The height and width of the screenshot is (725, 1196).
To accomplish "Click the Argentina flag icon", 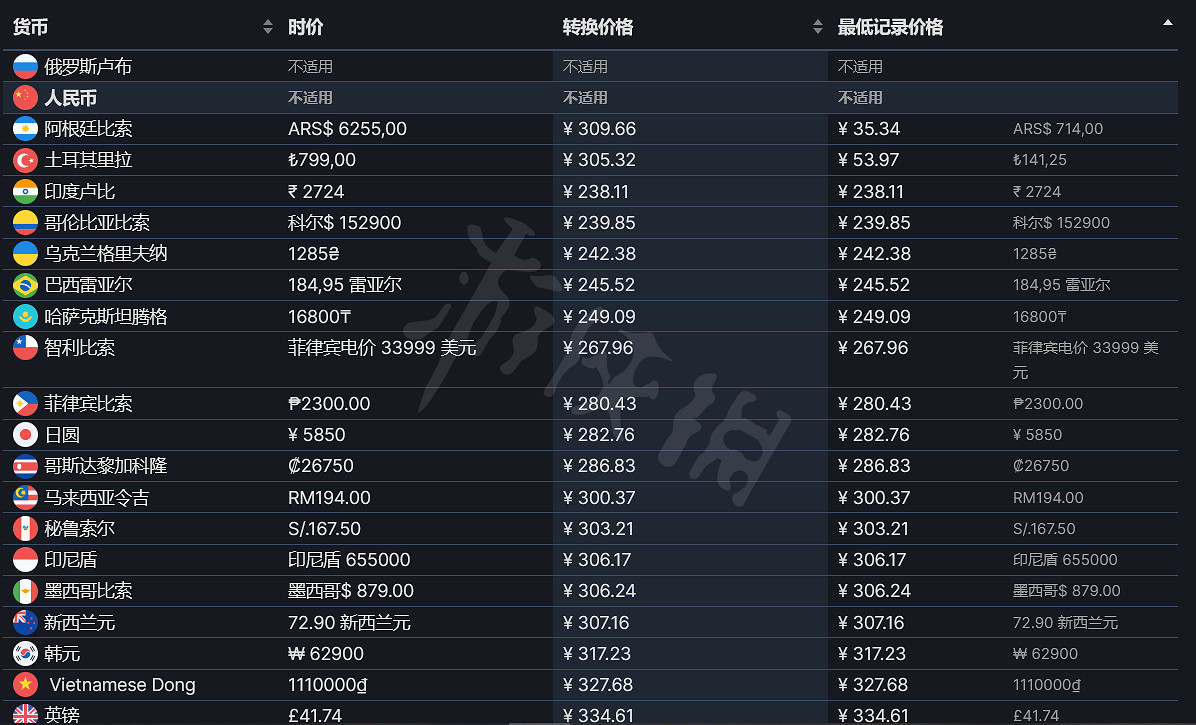I will (25, 129).
